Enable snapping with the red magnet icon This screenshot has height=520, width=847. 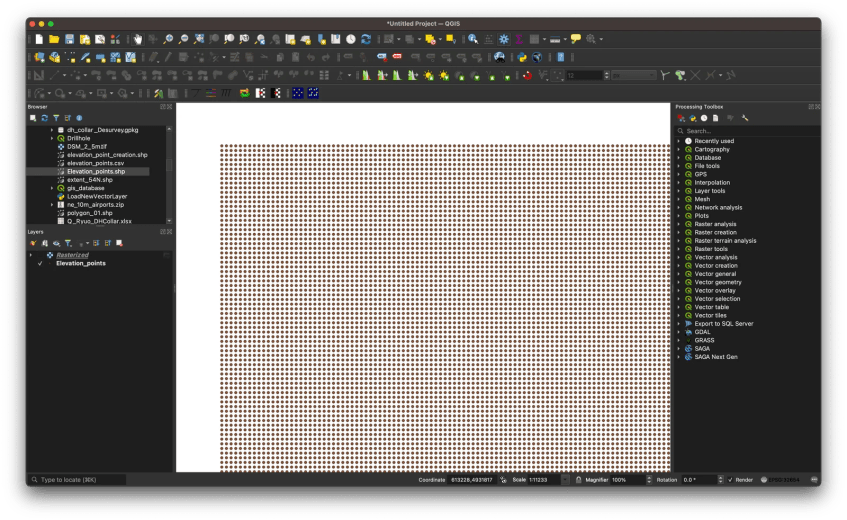tap(528, 75)
